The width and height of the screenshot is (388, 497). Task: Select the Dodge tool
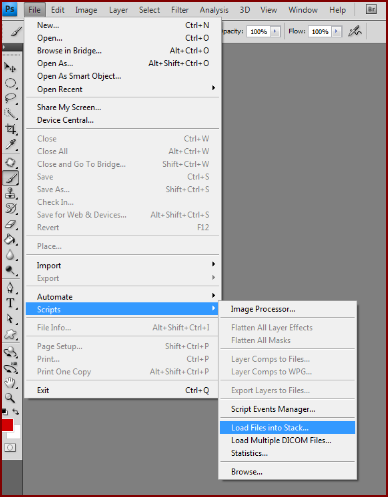[x=10, y=270]
